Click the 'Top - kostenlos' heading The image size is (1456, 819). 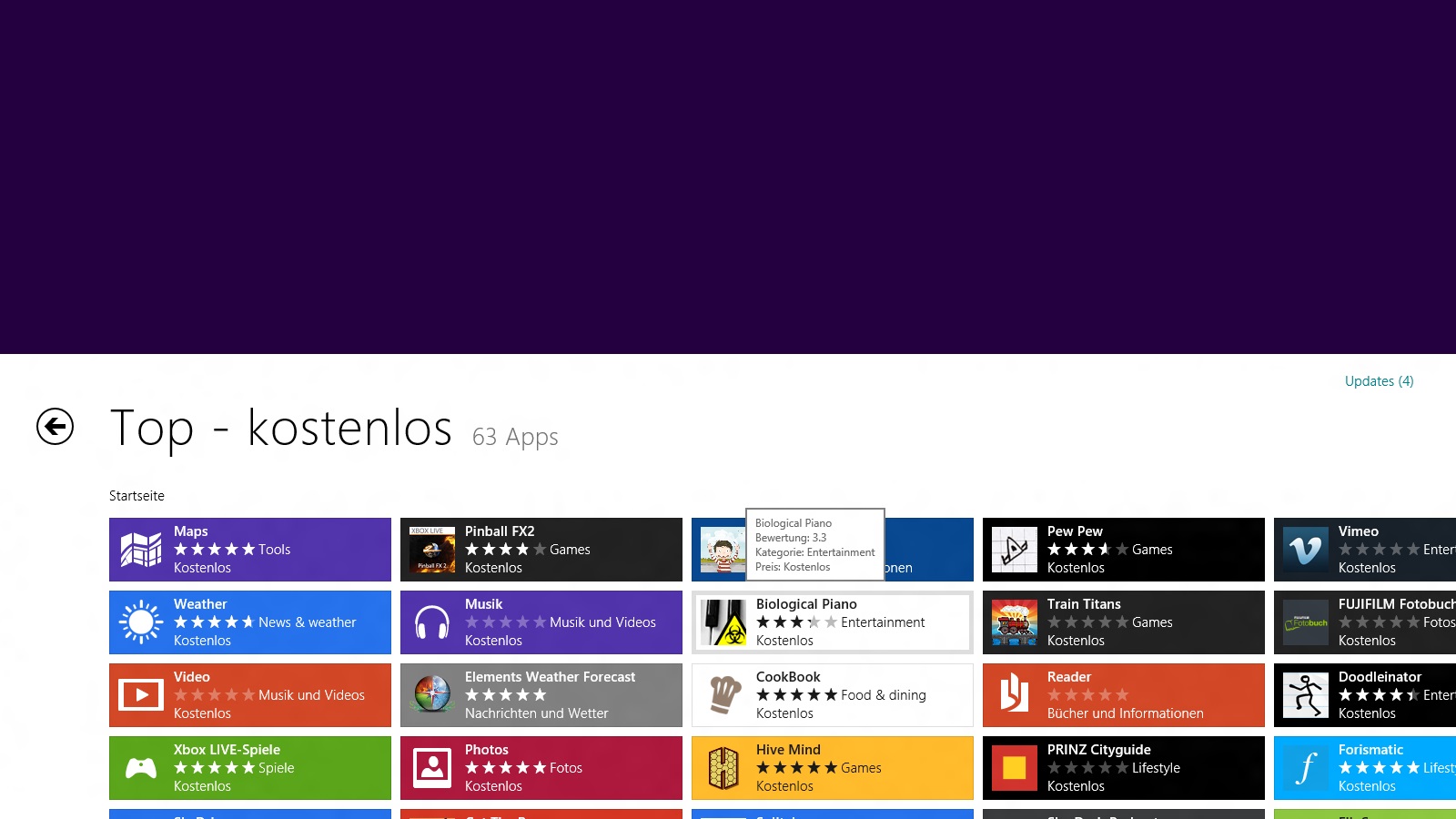(280, 428)
